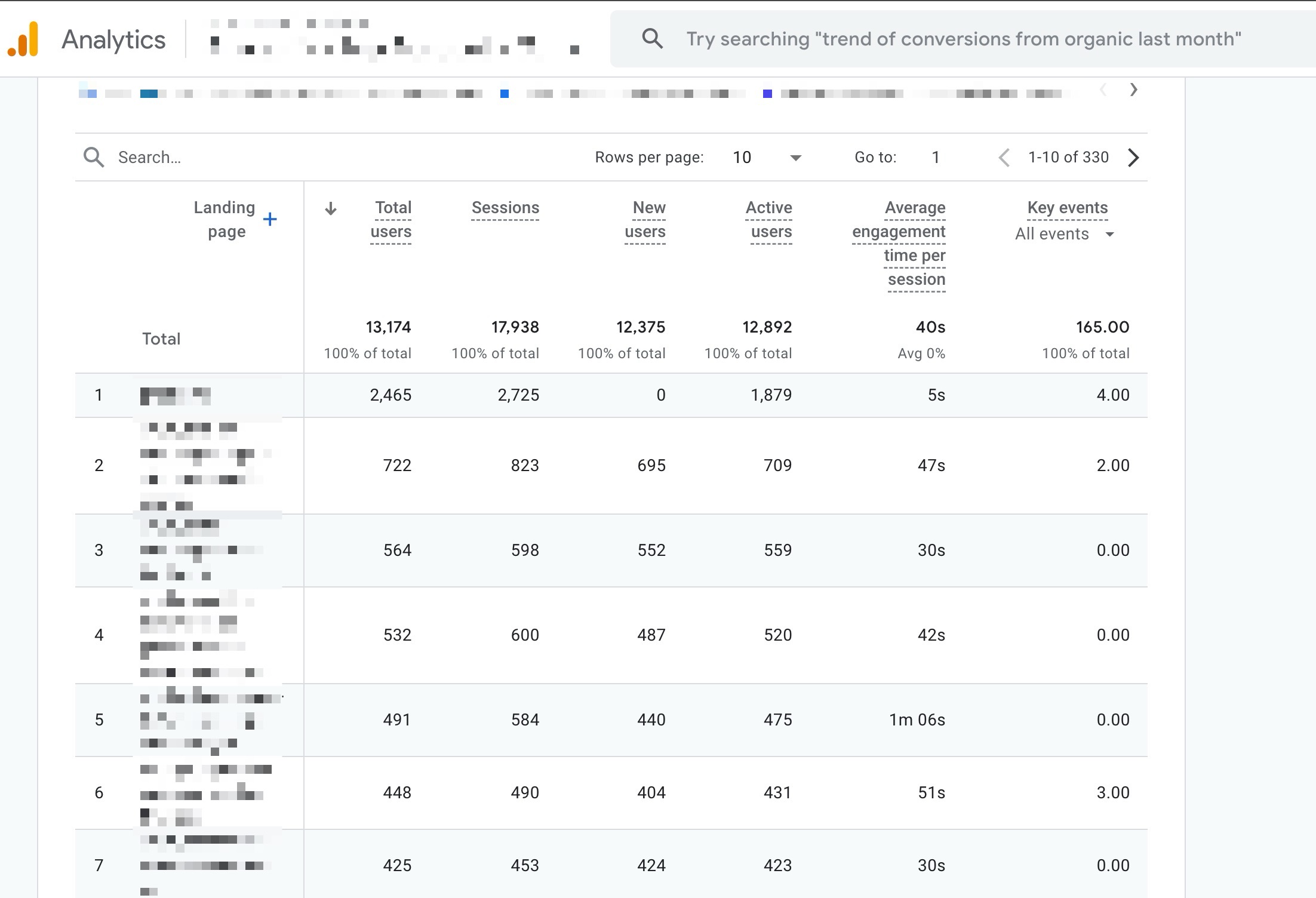Screen dimensions: 1316x898
Task: Go to next page of table rows
Action: pyautogui.click(x=1133, y=158)
